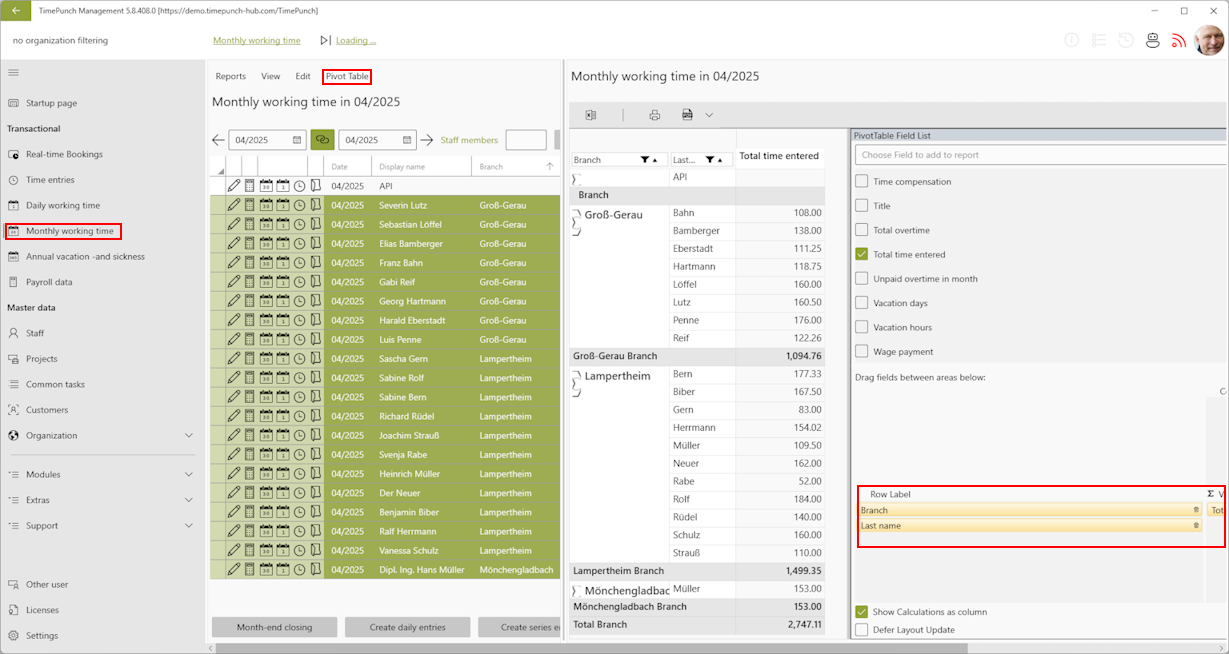Enable Defer Layout Update
The image size is (1229, 654).
pyautogui.click(x=861, y=630)
